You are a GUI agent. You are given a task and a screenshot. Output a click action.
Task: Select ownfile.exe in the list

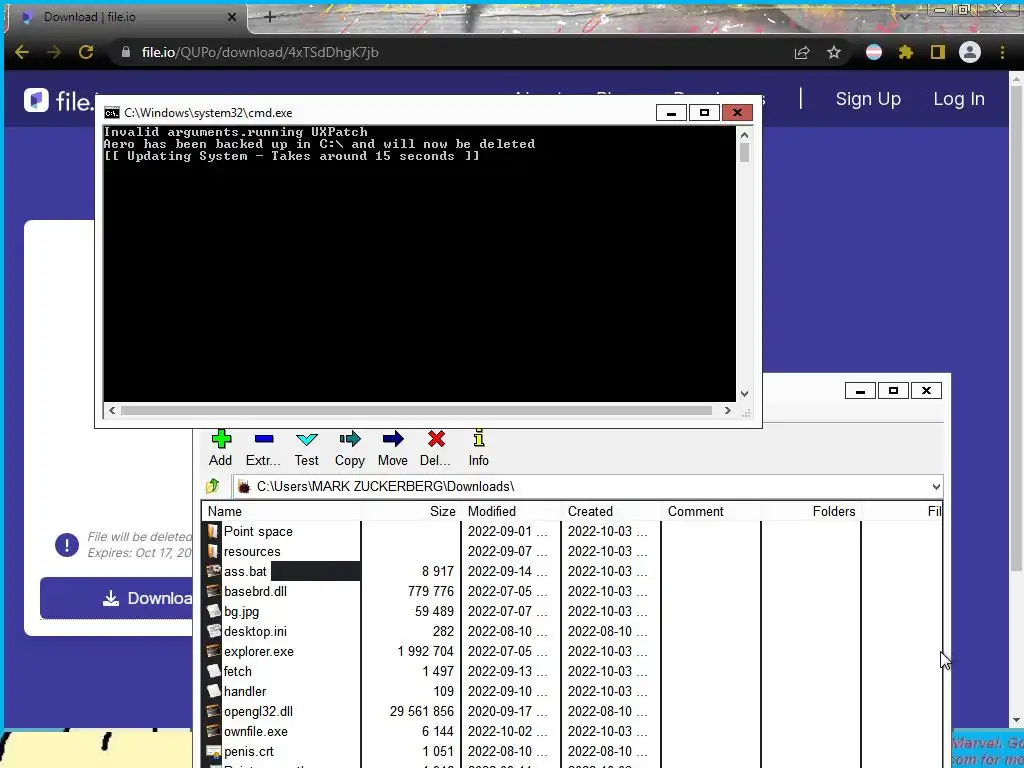255,732
